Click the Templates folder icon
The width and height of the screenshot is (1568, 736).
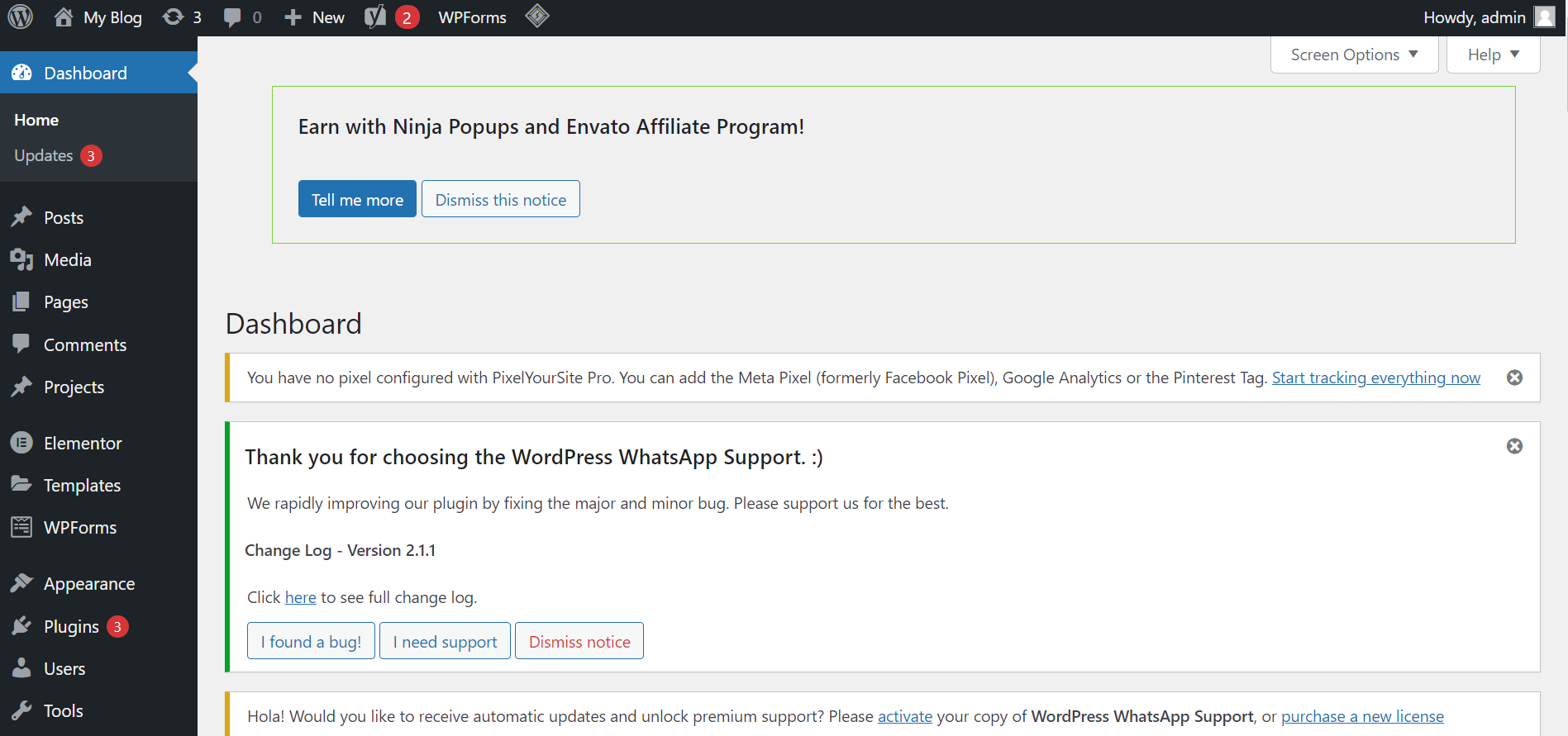21,484
